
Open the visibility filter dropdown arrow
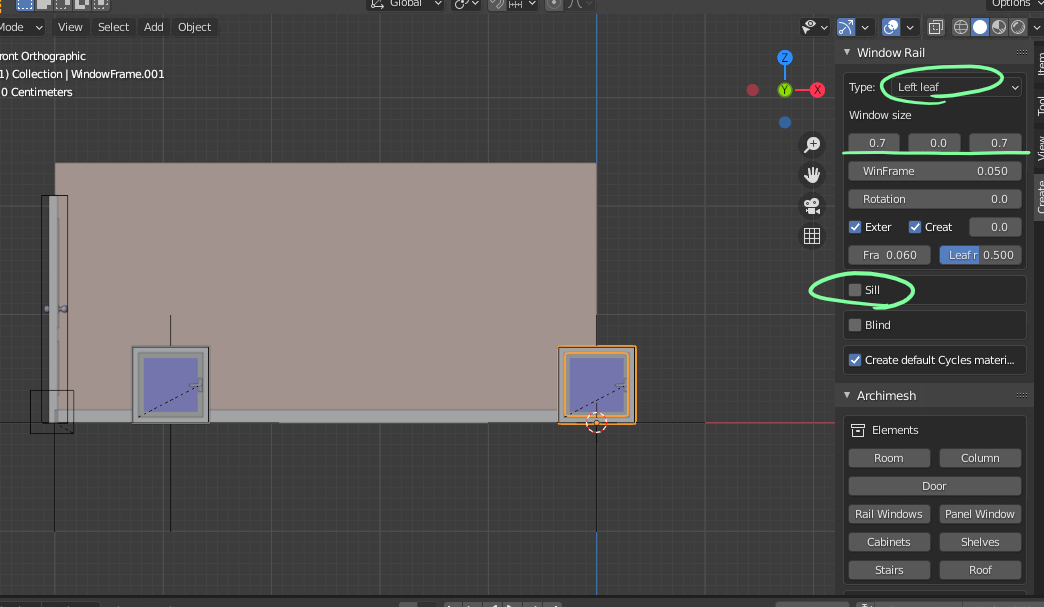pos(824,27)
